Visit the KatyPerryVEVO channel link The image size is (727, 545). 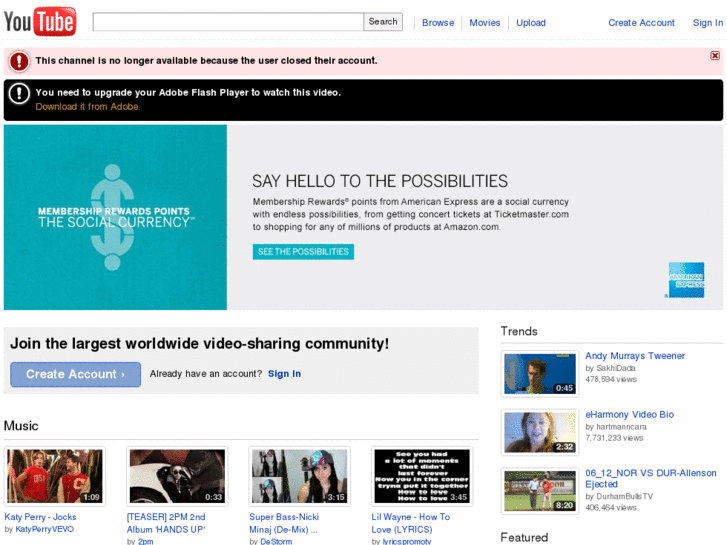click(x=45, y=529)
